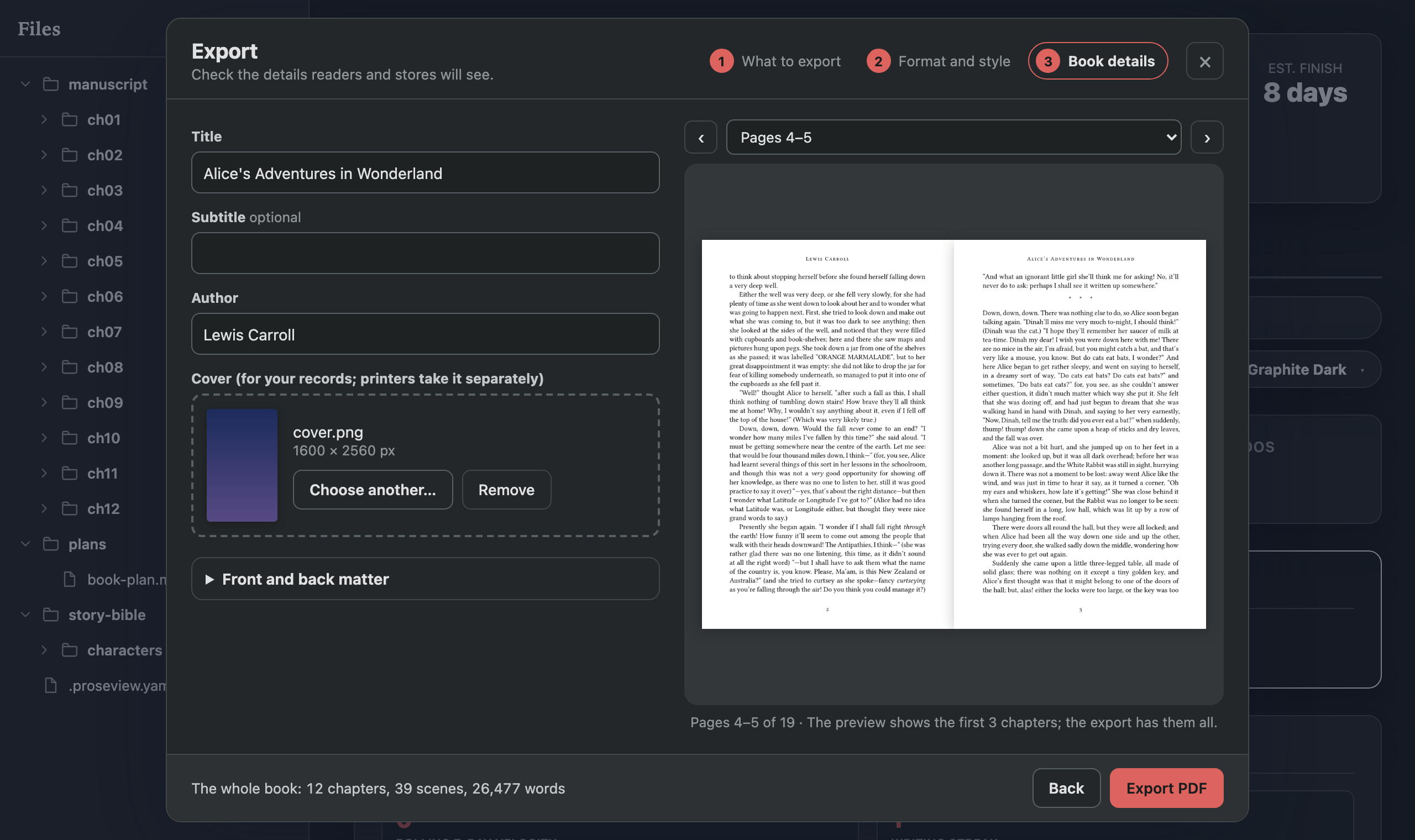
Task: Click the .proseview.yaml file icon
Action: click(51, 685)
